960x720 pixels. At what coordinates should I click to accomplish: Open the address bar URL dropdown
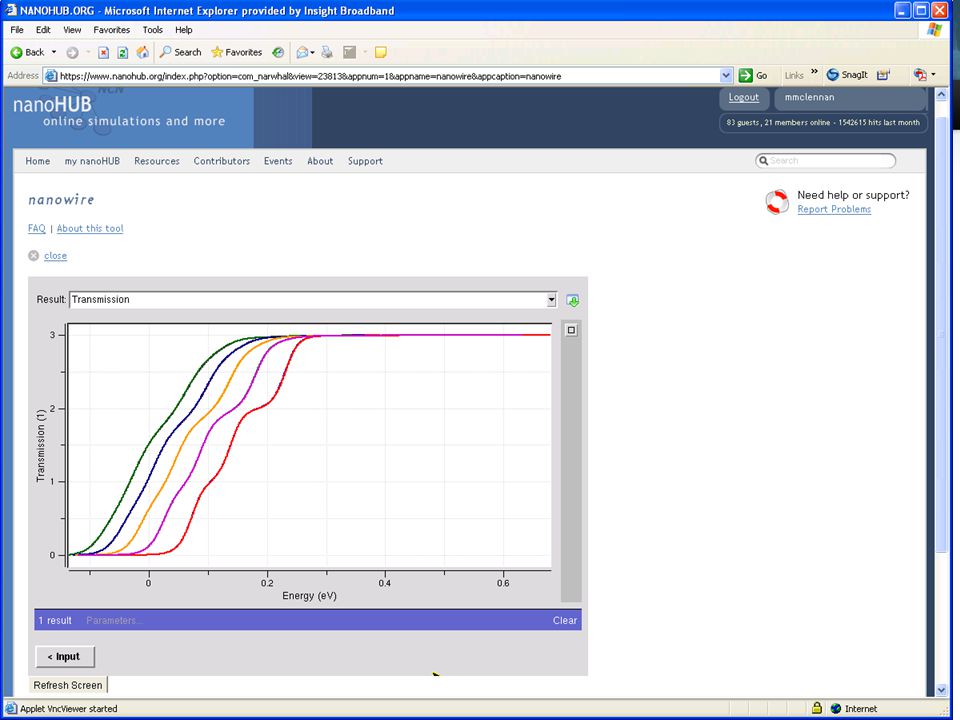click(726, 75)
